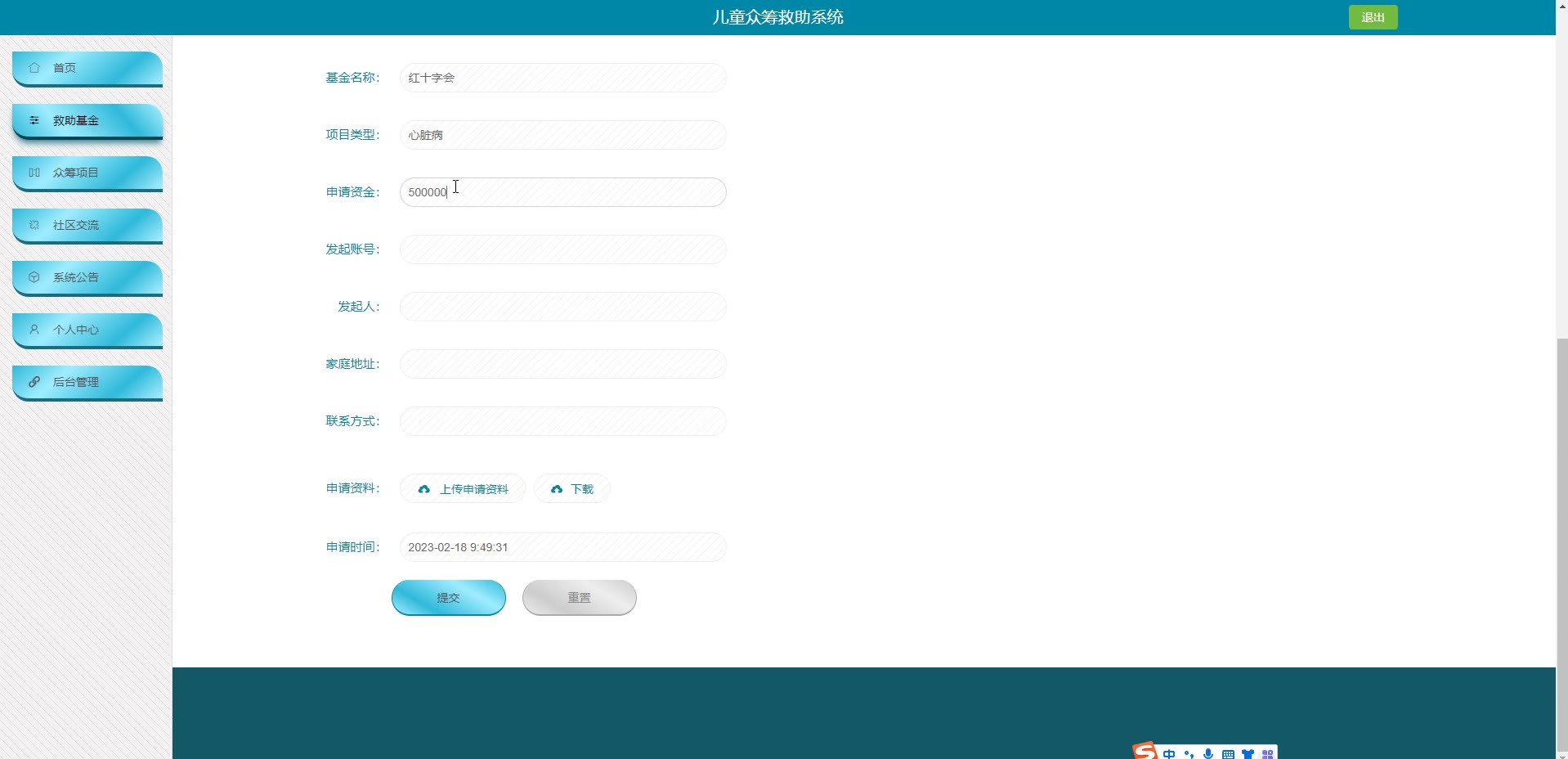Focus the empty 联系方式 input field
Screen dimensions: 1568x759
click(563, 421)
